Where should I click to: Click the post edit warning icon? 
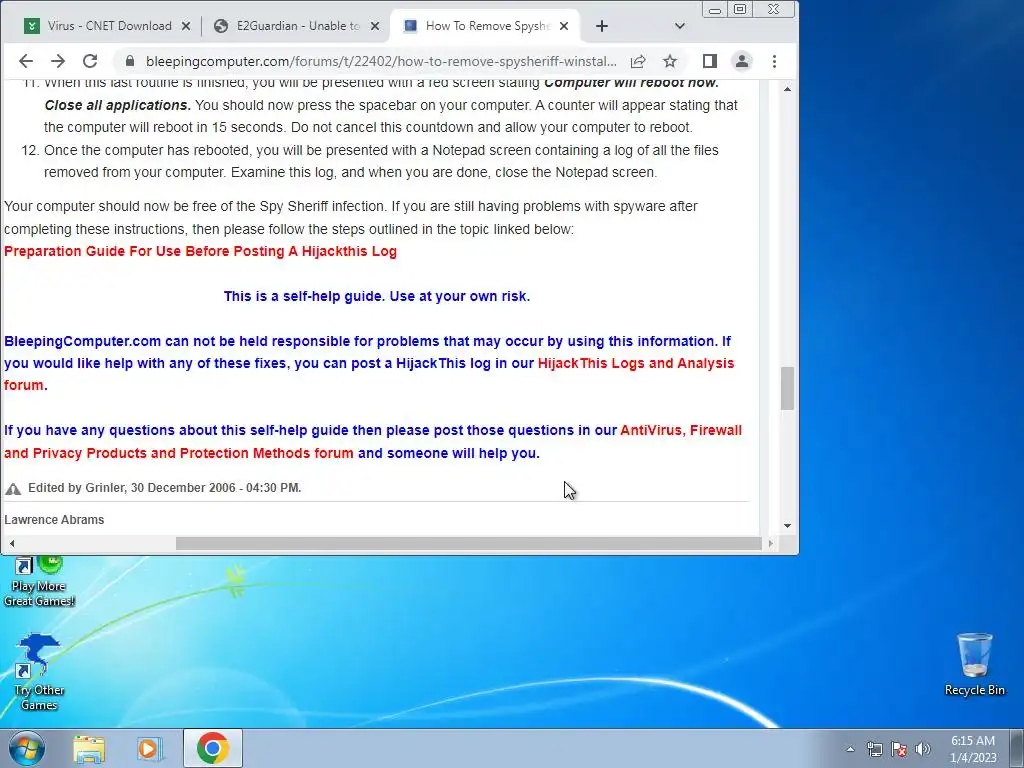tap(13, 488)
